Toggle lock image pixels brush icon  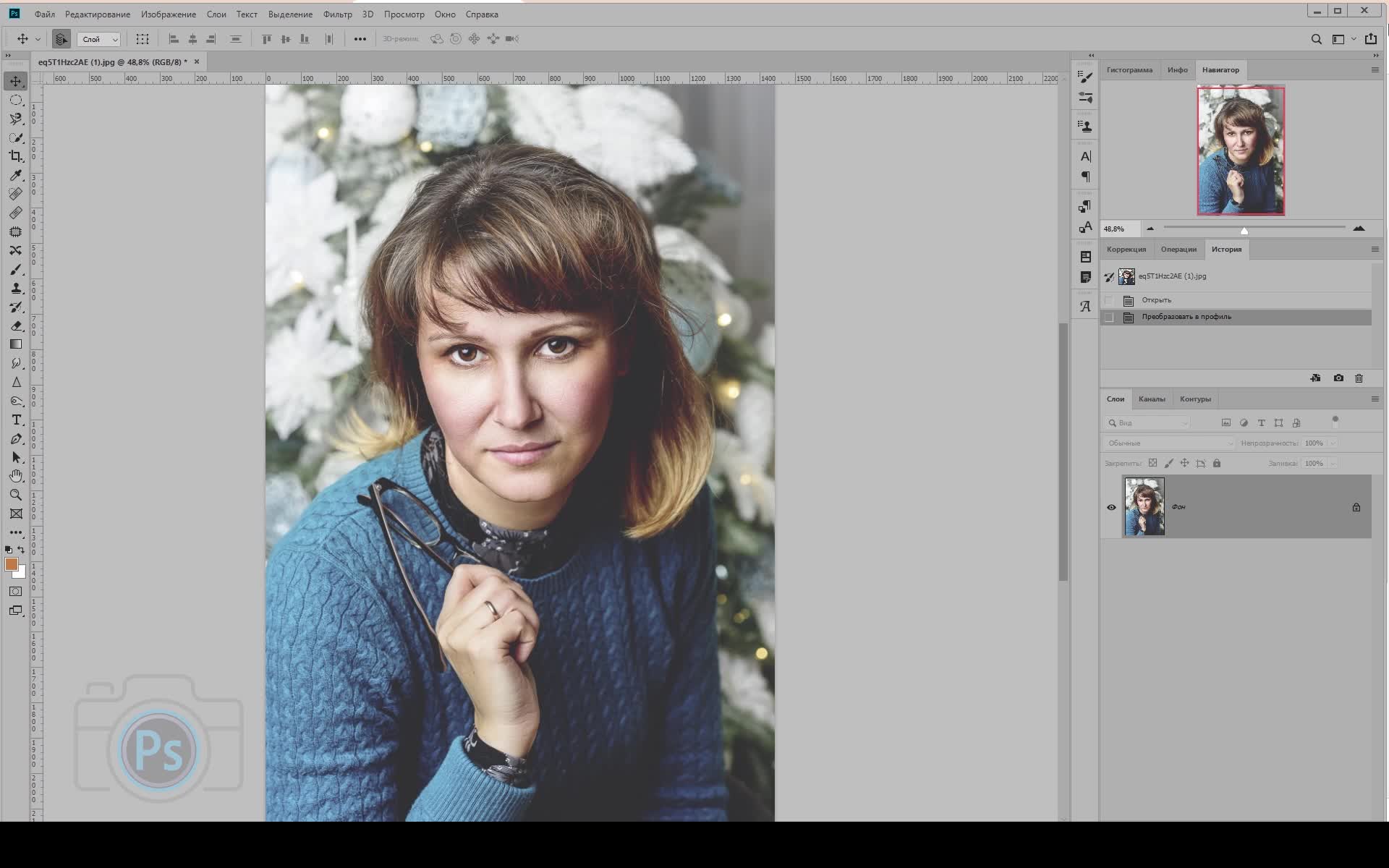pyautogui.click(x=1168, y=463)
